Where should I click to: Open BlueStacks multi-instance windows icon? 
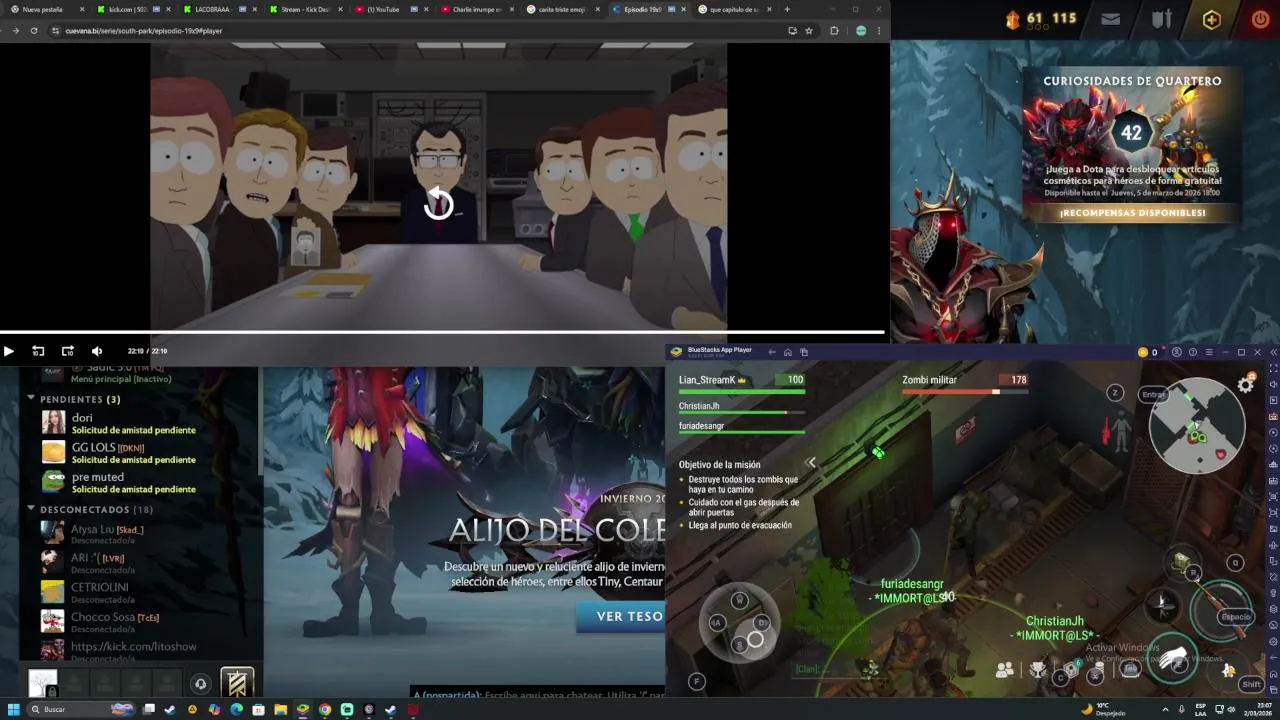(804, 352)
